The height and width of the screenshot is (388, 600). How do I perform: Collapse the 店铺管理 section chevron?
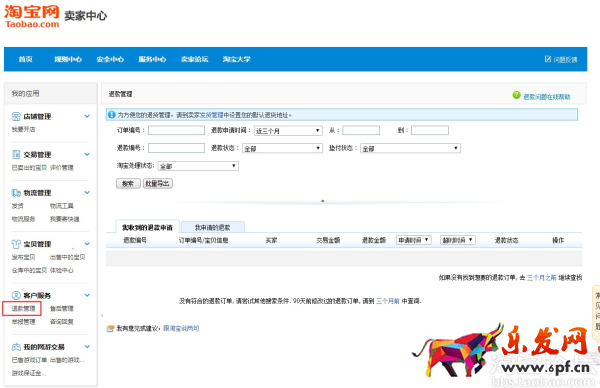[x=87, y=116]
